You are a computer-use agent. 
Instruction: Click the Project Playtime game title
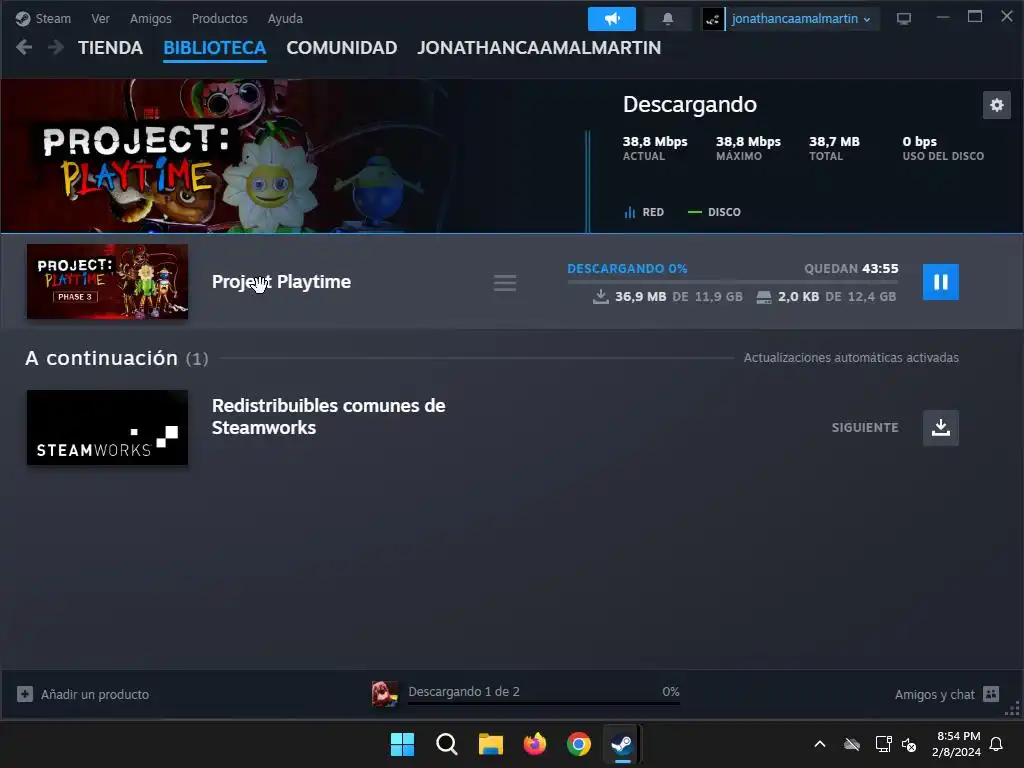281,281
